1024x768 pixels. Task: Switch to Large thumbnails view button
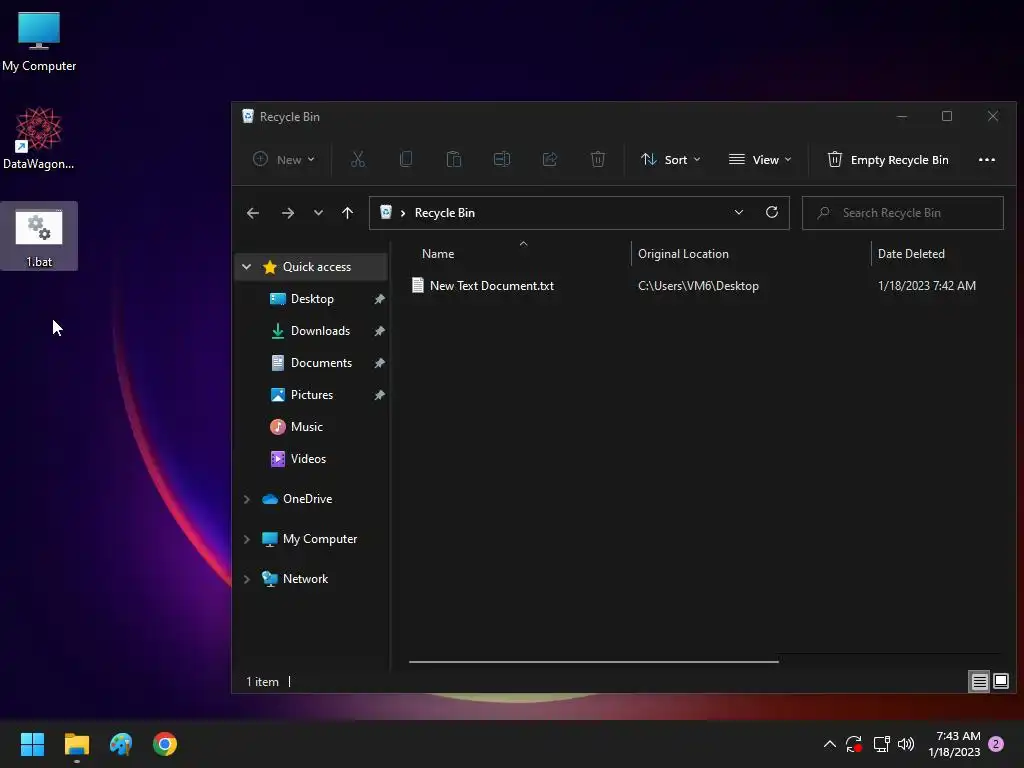[x=1000, y=682]
